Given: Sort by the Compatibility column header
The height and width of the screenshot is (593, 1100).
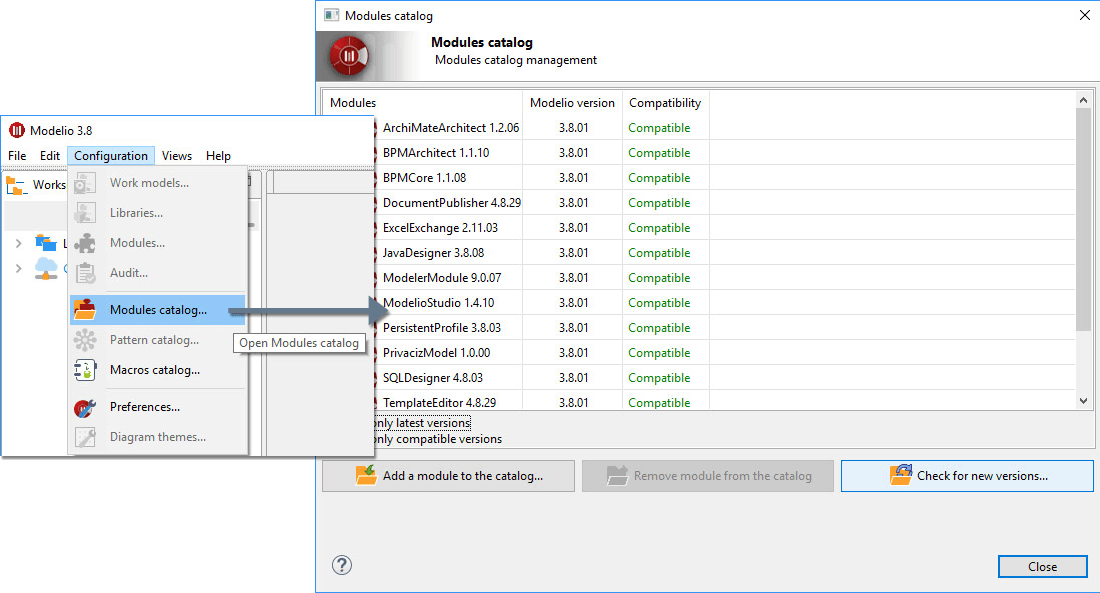Looking at the screenshot, I should 665,102.
